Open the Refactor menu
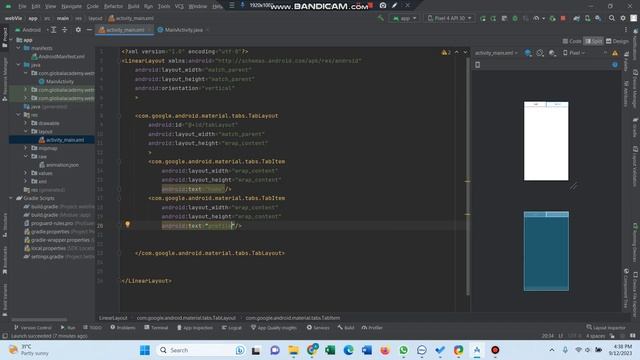Screen dimensions: 640x360 pos(113,6)
